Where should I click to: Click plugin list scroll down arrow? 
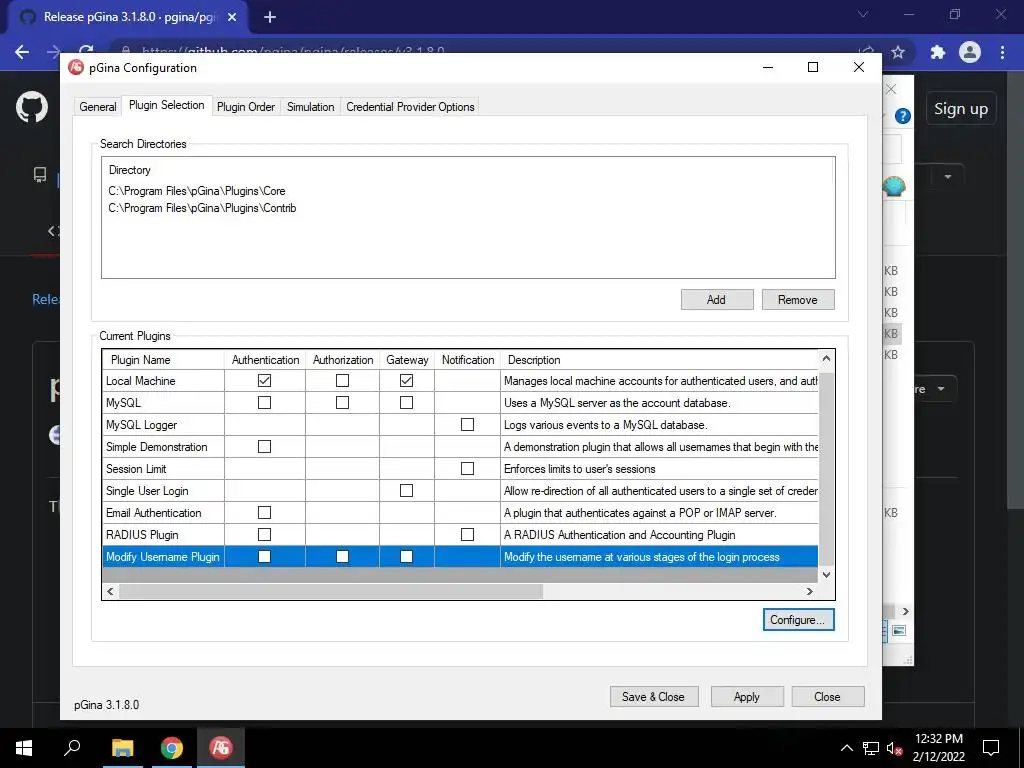[826, 575]
